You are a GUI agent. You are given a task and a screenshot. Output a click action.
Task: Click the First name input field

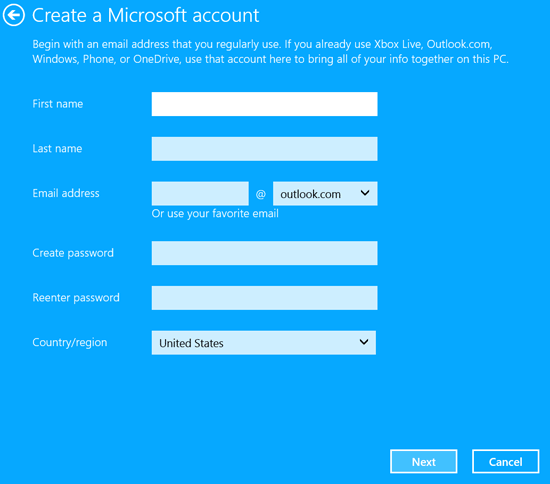coord(264,104)
